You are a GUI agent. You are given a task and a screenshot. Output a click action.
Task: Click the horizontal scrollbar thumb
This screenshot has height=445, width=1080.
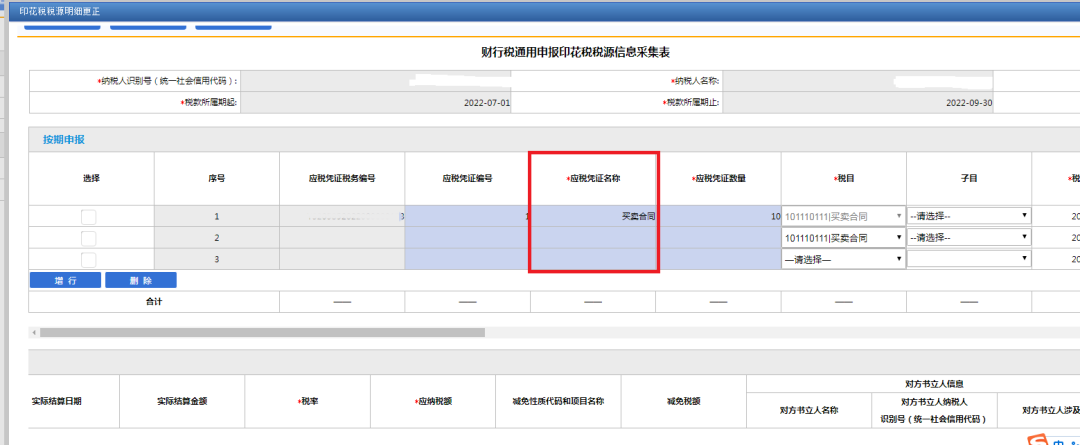(262, 333)
